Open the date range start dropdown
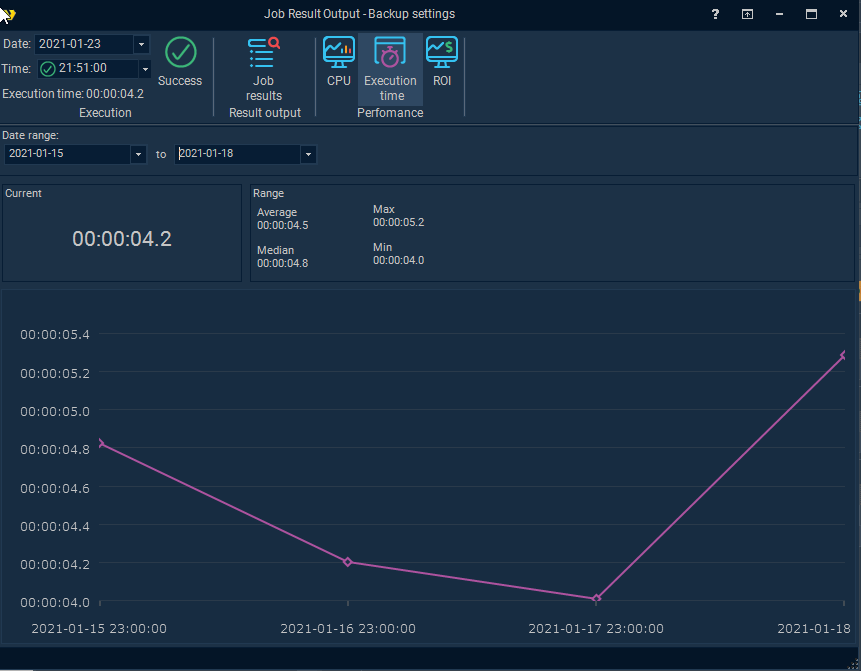This screenshot has height=671, width=861. (x=138, y=155)
